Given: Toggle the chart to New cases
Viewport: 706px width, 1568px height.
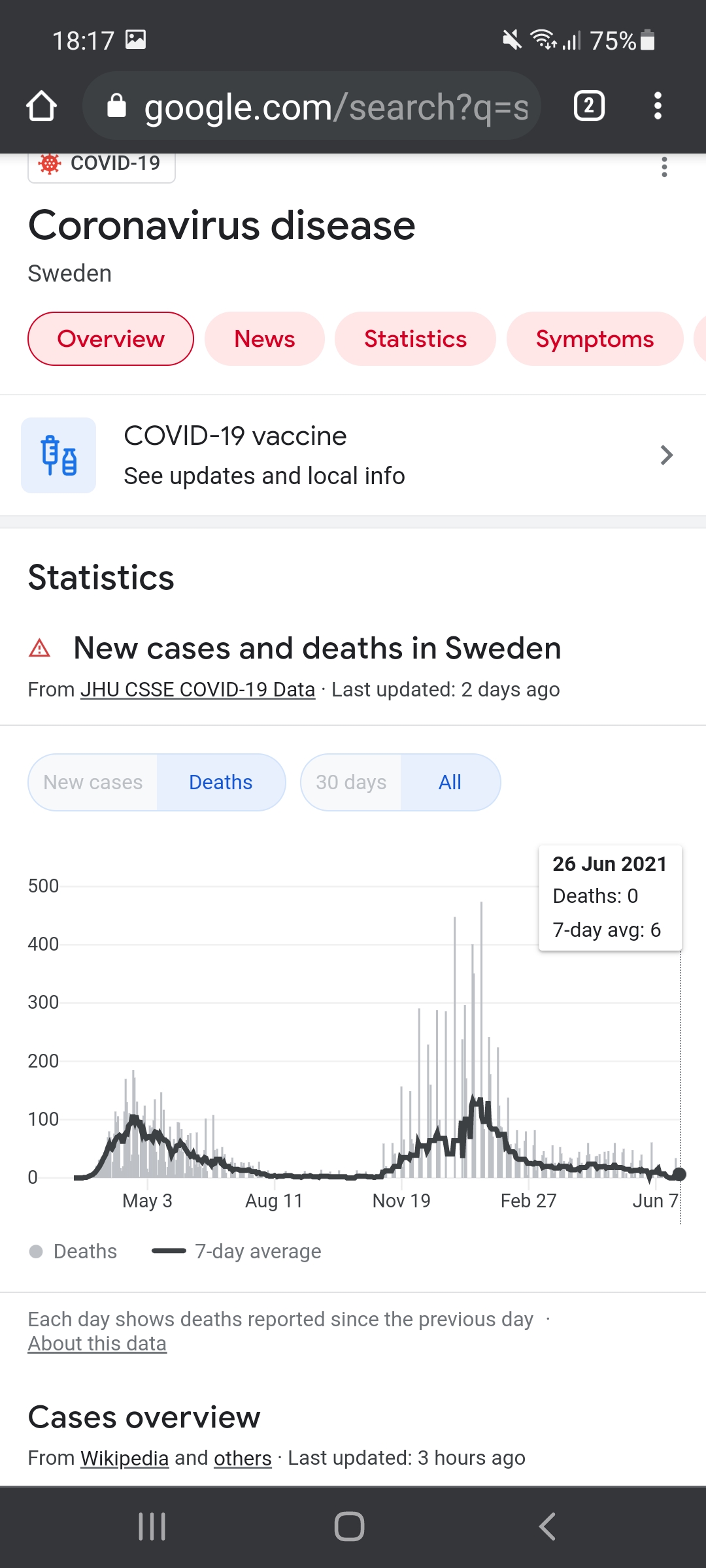Looking at the screenshot, I should click(93, 782).
